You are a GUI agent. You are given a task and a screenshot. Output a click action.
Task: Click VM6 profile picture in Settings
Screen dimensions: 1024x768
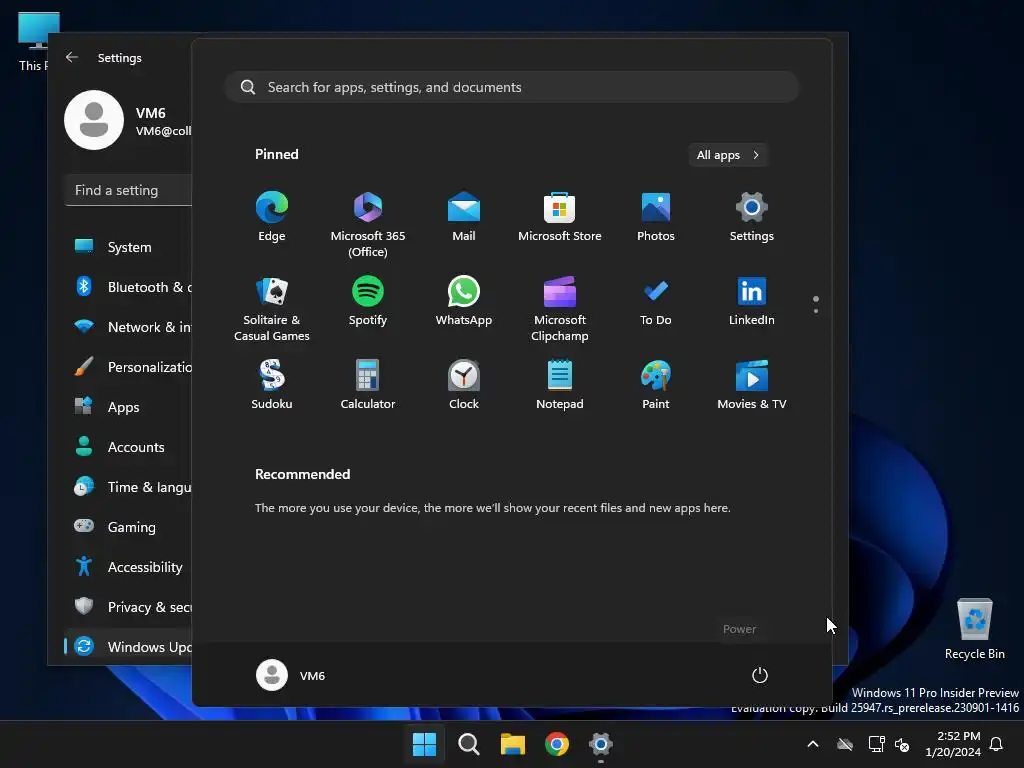94,120
